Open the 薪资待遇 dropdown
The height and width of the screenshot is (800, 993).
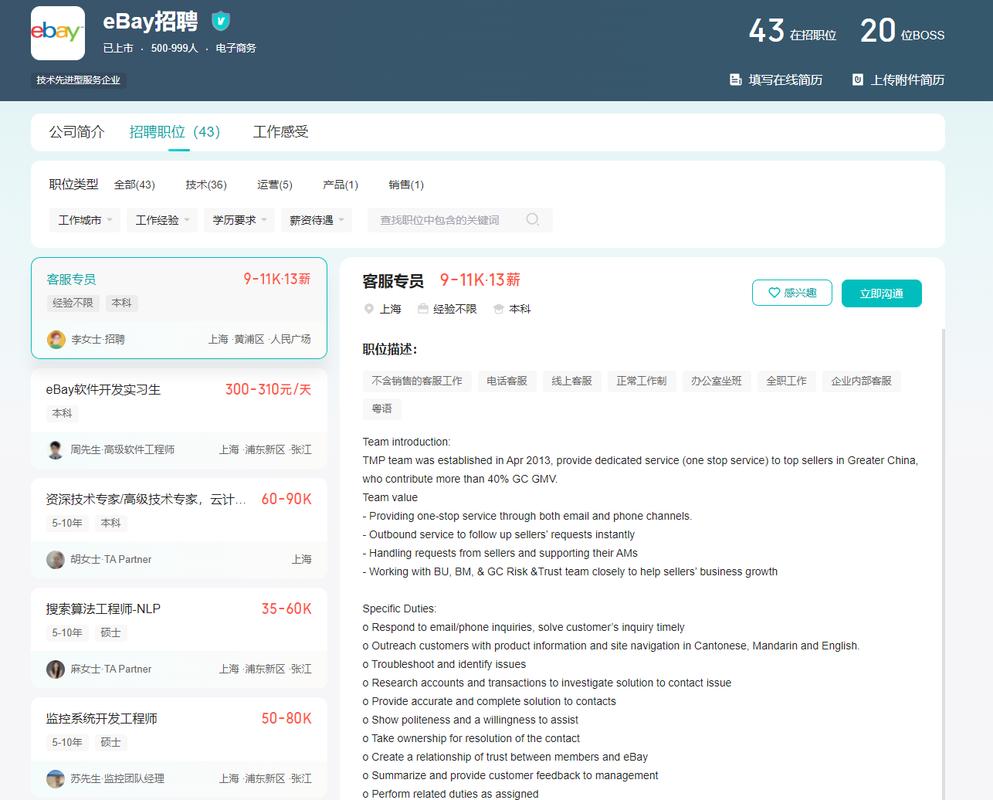coord(316,220)
